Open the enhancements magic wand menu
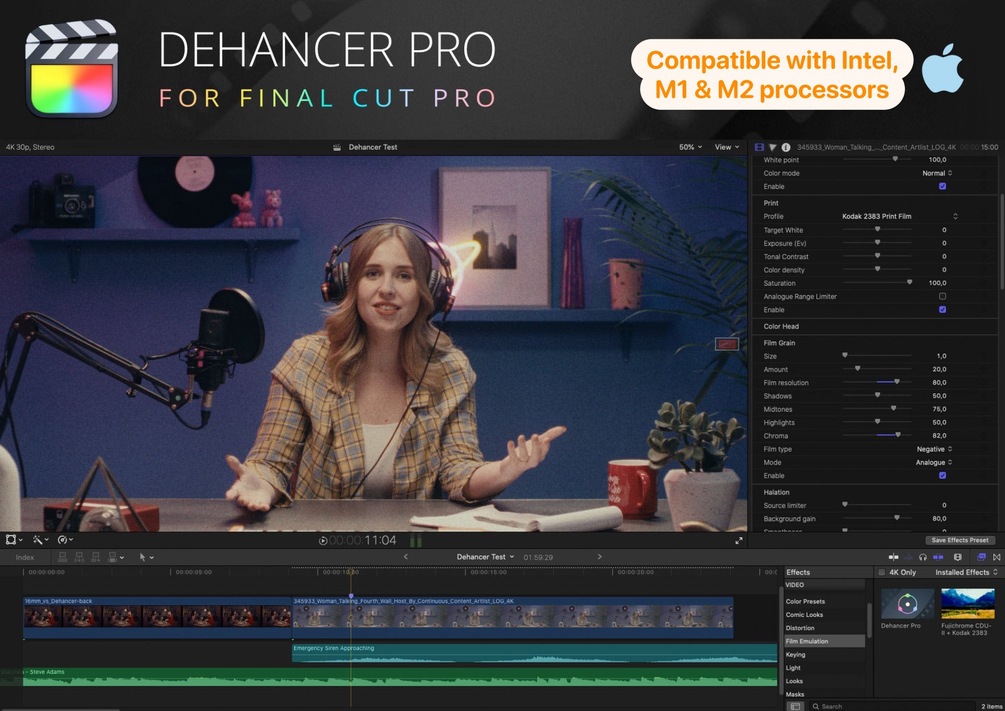Screen dimensions: 1005x711 click(x=38, y=540)
